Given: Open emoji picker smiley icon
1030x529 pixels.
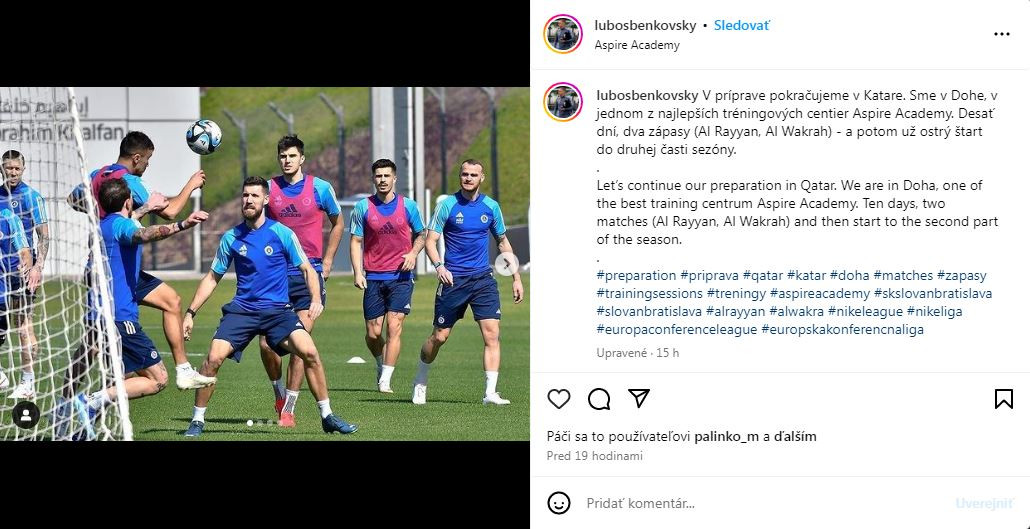Looking at the screenshot, I should pos(559,503).
